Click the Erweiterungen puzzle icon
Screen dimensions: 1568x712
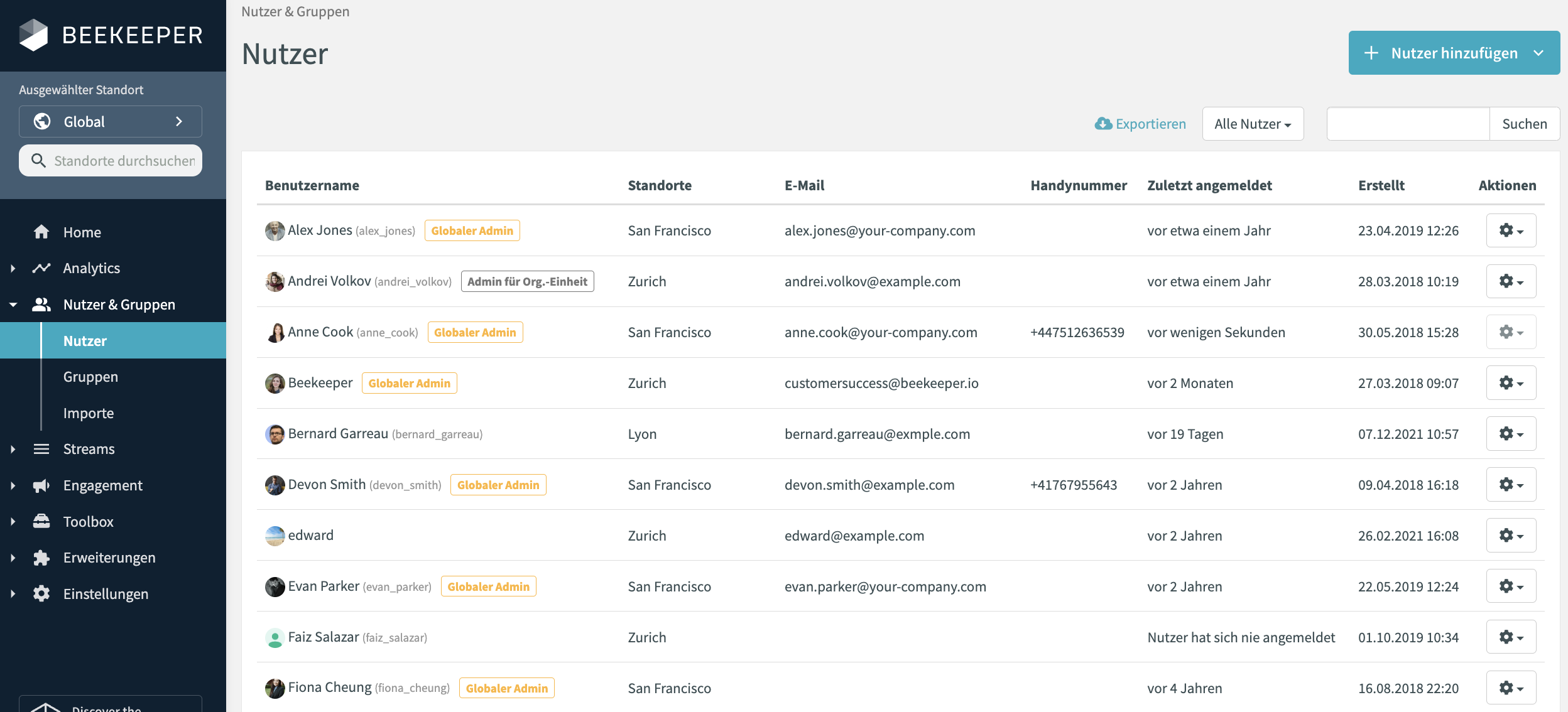(x=41, y=558)
